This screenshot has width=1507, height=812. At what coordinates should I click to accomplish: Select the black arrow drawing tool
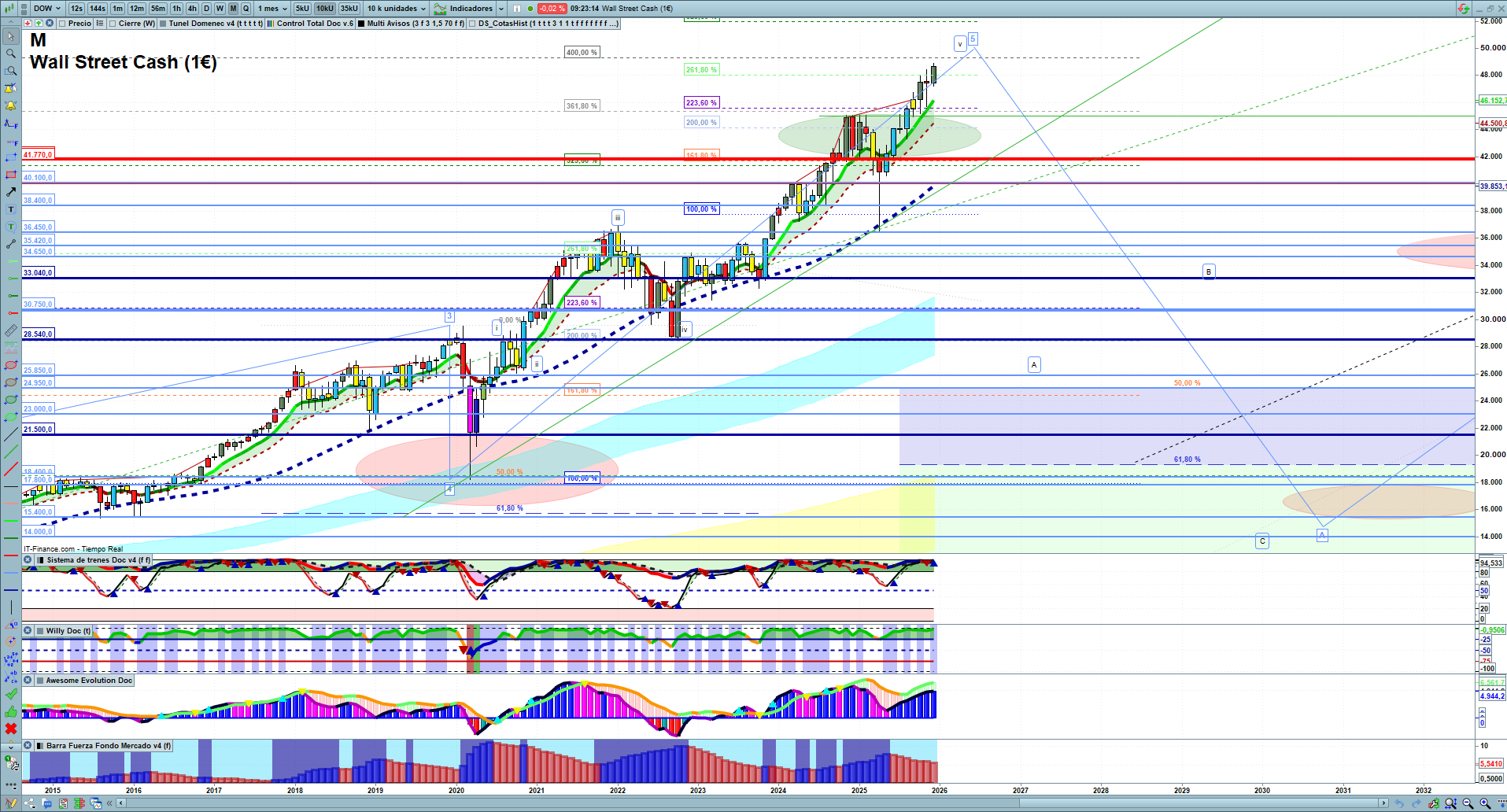(x=11, y=192)
